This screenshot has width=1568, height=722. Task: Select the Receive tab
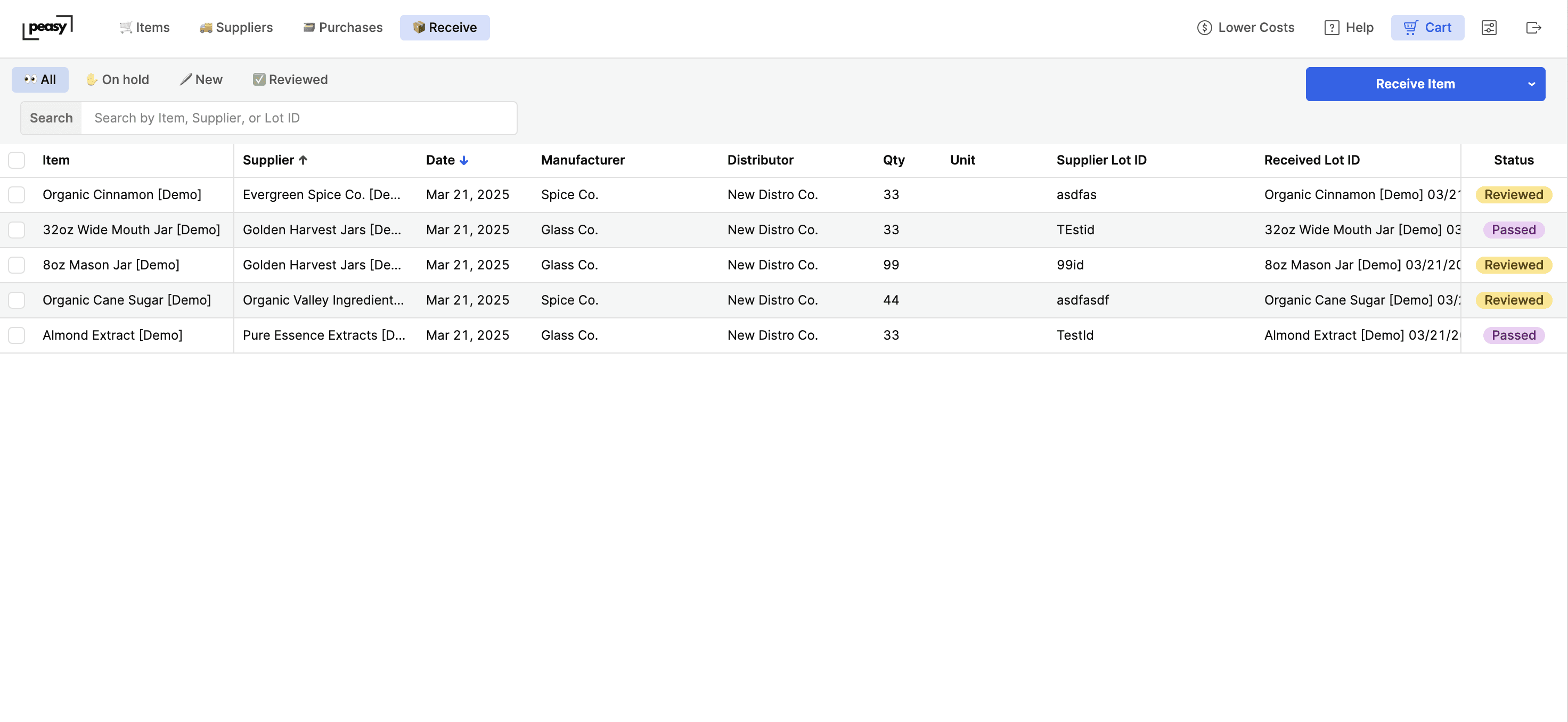tap(444, 27)
